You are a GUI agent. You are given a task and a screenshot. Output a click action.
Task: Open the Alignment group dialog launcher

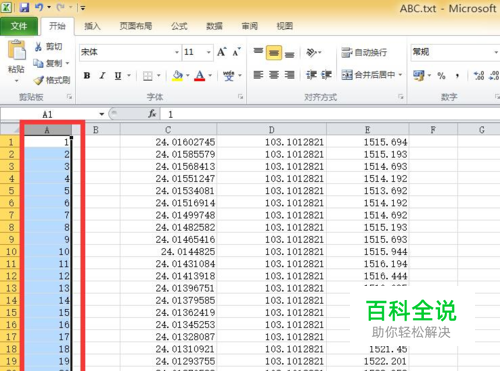click(x=400, y=97)
